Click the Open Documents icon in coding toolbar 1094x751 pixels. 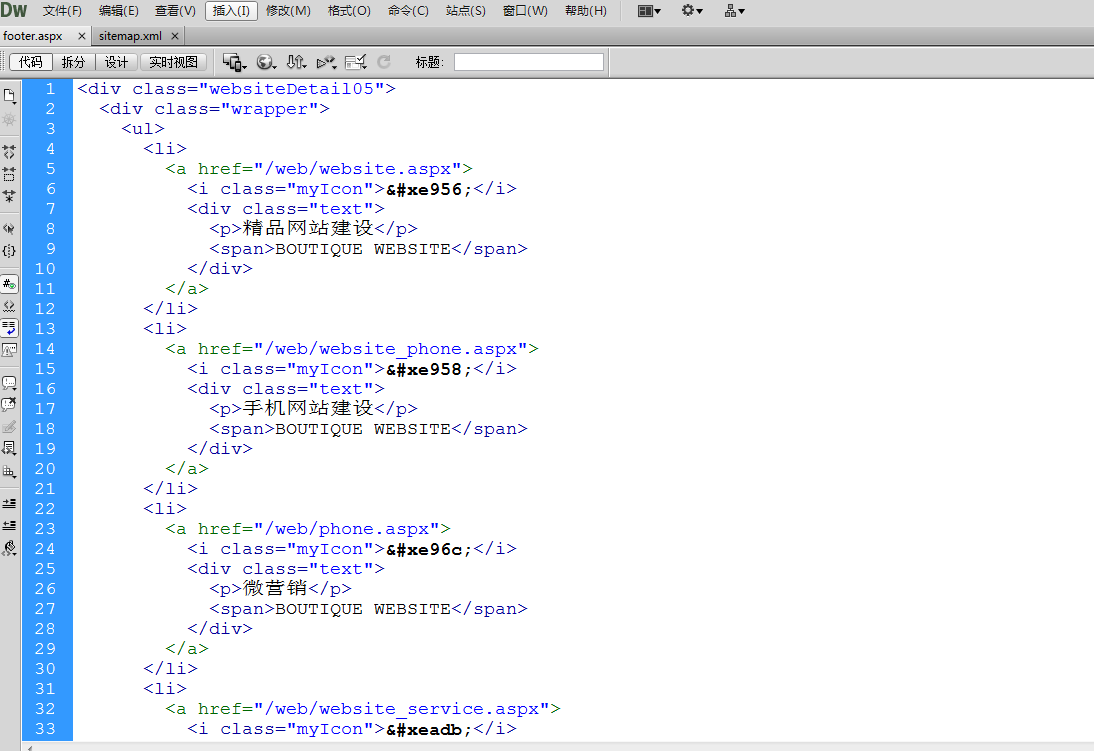tap(9, 96)
